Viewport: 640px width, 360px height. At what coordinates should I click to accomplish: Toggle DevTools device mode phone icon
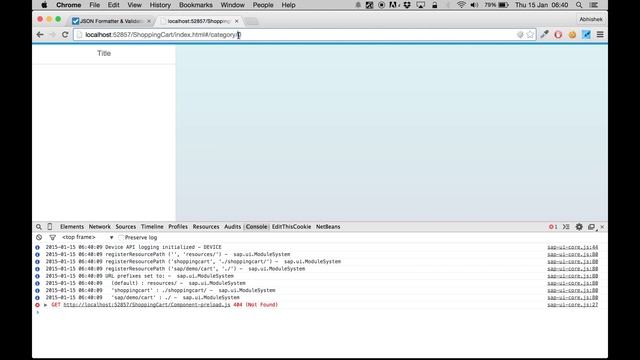point(50,227)
